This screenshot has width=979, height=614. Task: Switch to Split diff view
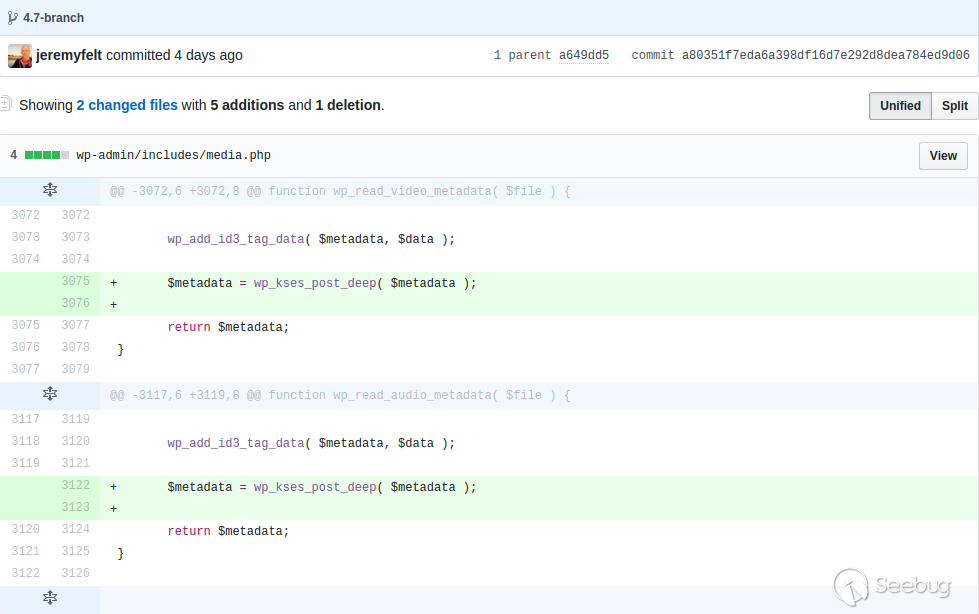[x=954, y=106]
